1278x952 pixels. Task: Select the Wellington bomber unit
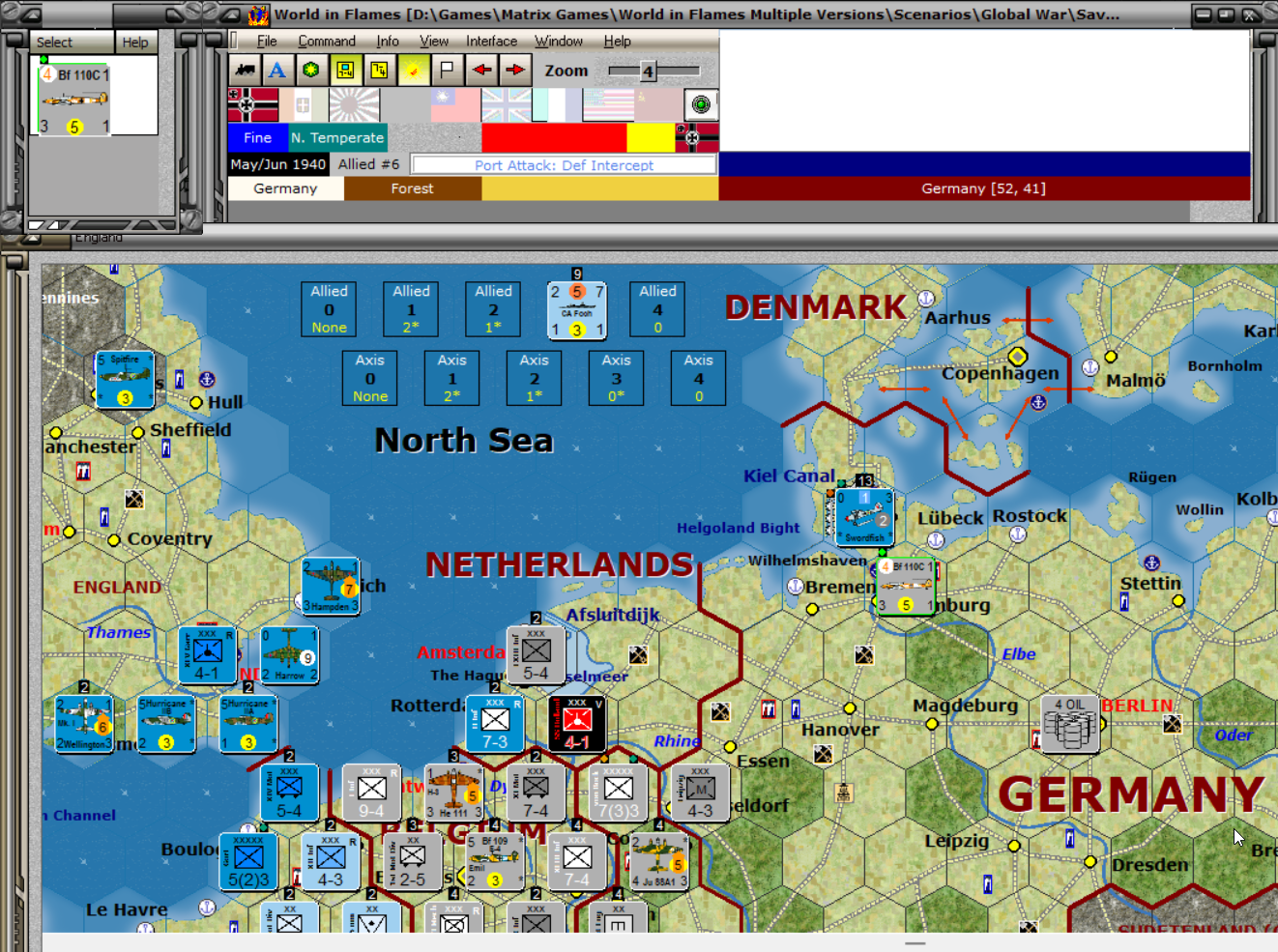pyautogui.click(x=84, y=724)
